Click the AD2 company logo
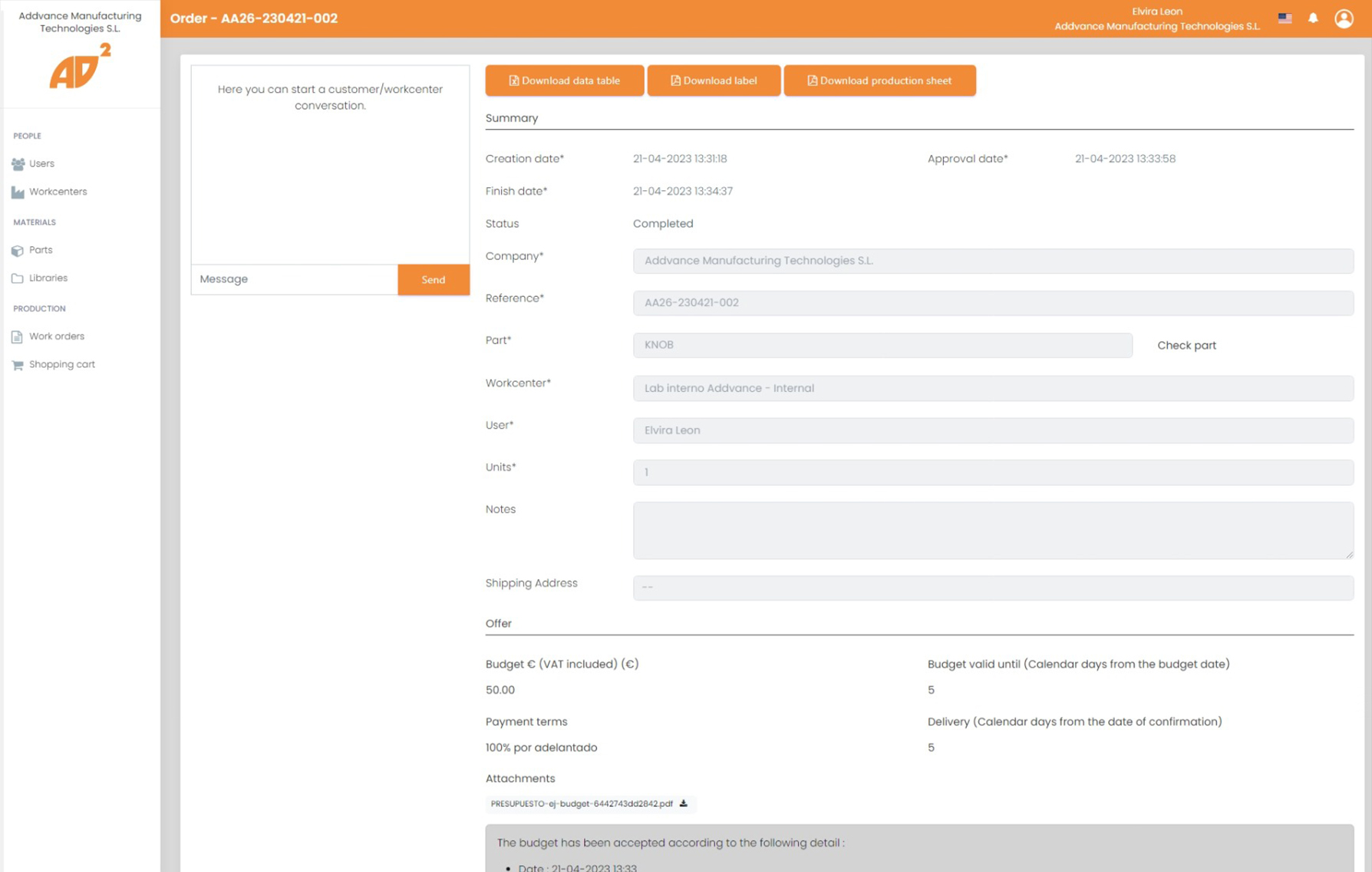This screenshot has width=1372, height=872. pyautogui.click(x=80, y=66)
